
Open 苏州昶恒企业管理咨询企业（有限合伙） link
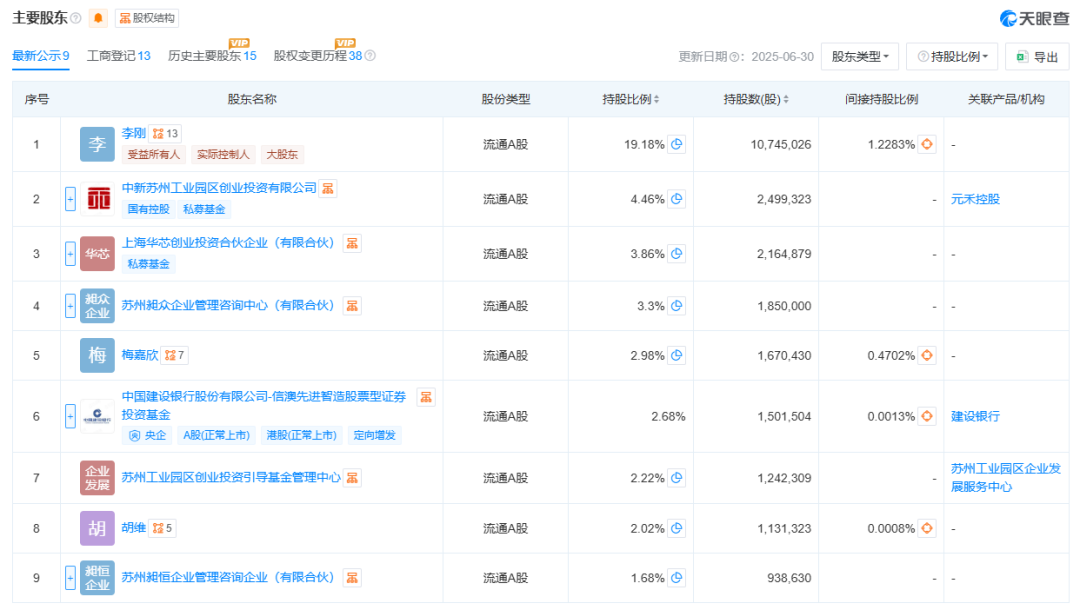point(228,578)
